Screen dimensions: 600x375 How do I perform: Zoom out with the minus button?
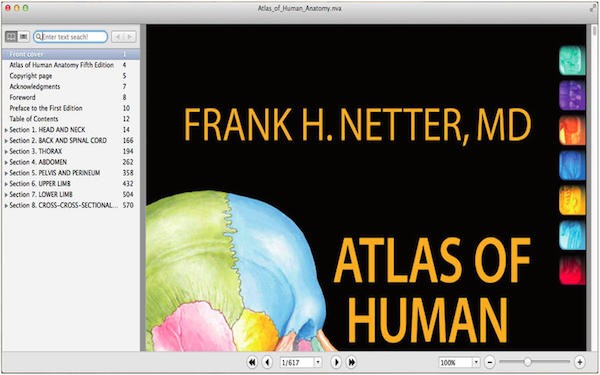tap(490, 362)
